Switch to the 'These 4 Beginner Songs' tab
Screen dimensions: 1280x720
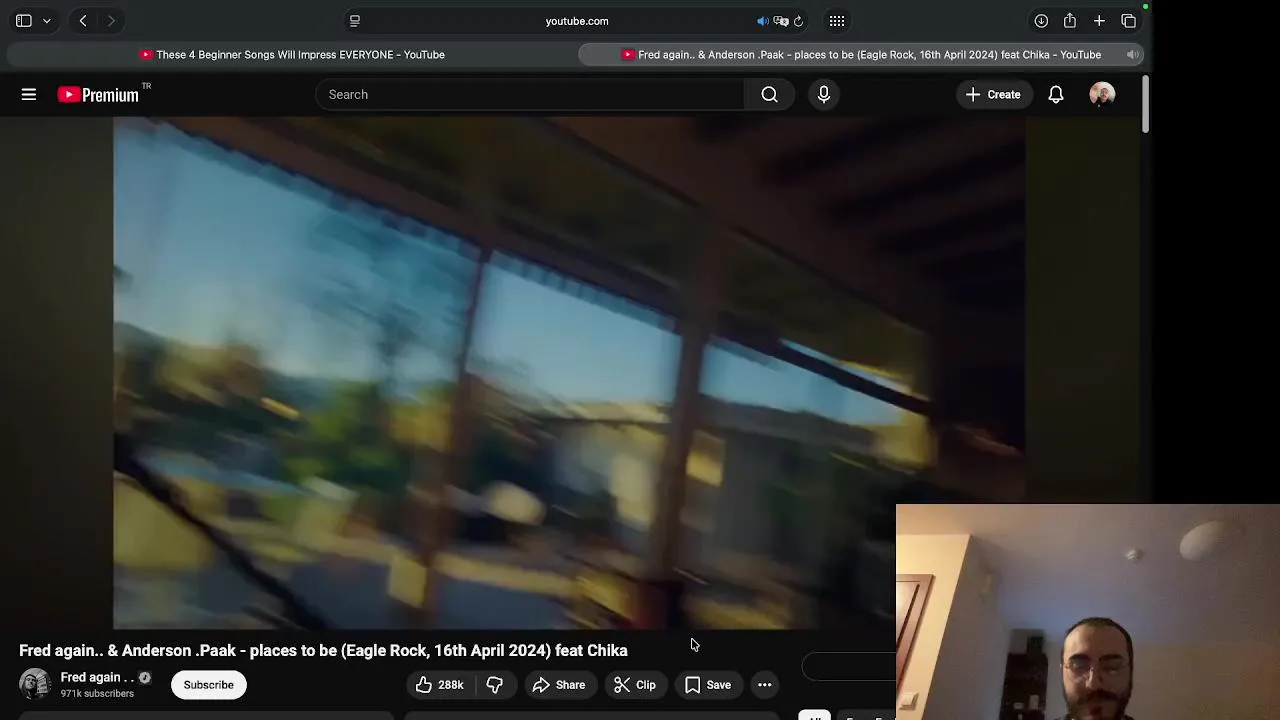tap(292, 55)
